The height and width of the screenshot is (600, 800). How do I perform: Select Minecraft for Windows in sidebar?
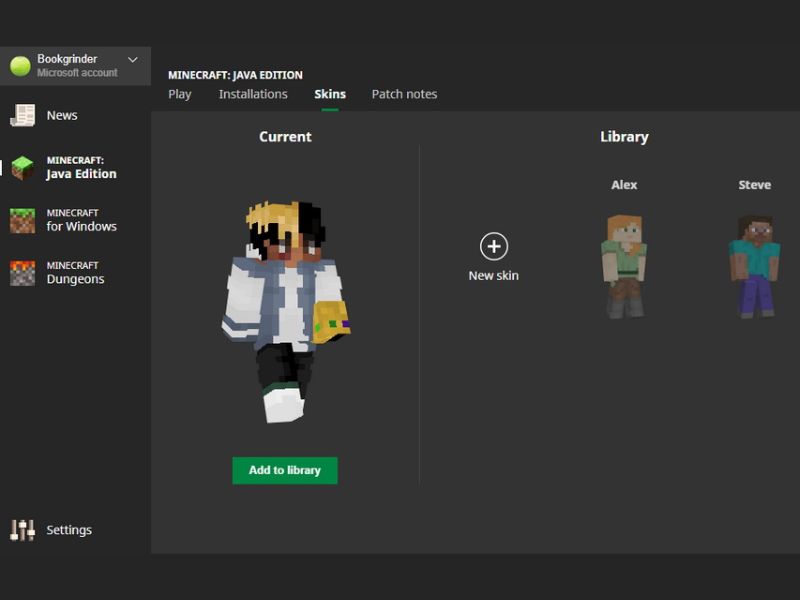click(82, 220)
